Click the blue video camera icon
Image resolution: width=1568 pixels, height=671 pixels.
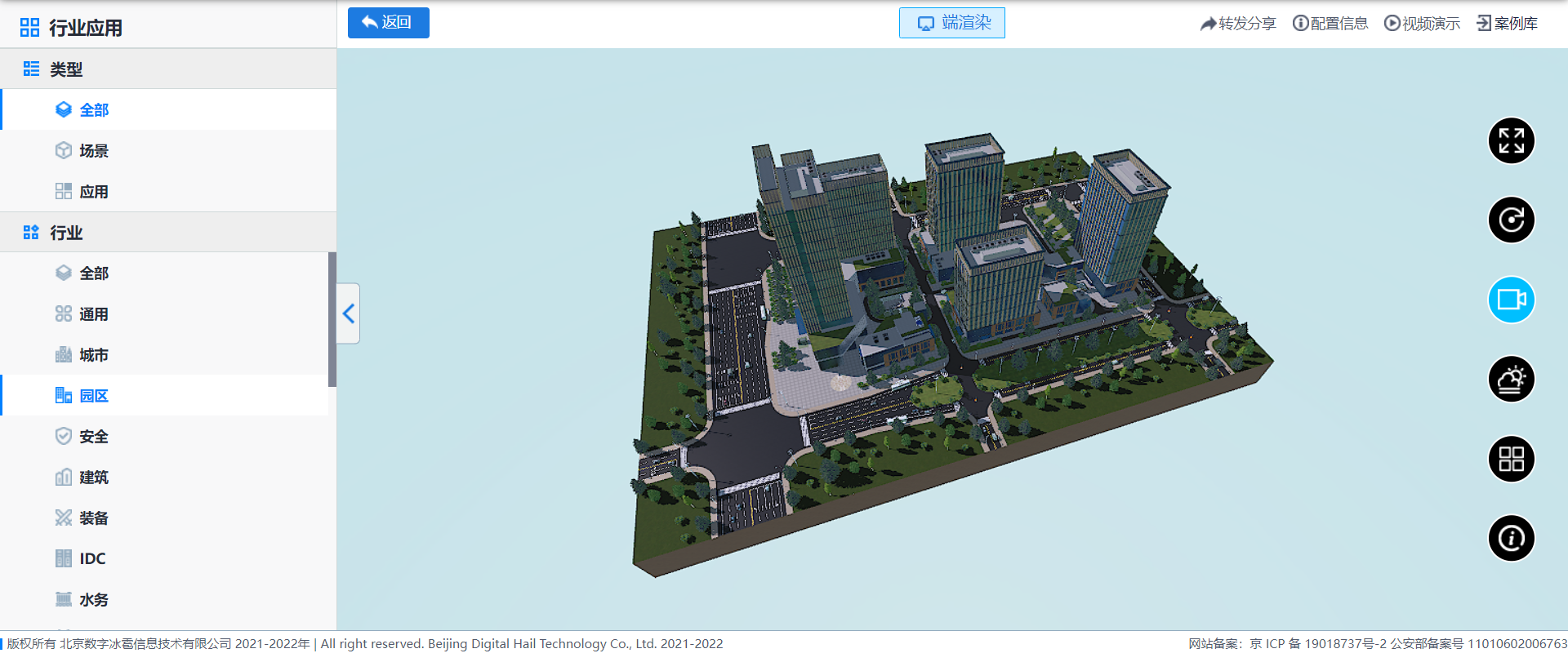click(x=1511, y=300)
